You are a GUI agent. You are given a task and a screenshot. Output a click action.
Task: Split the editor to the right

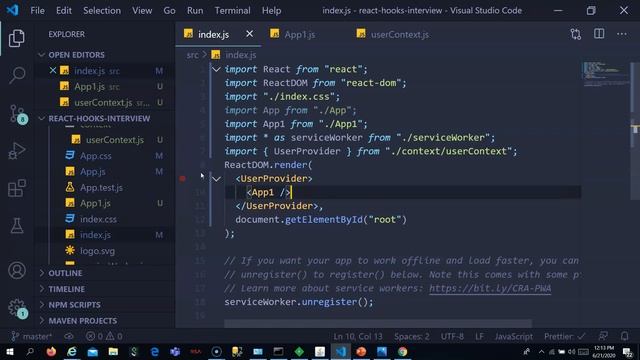[x=599, y=34]
